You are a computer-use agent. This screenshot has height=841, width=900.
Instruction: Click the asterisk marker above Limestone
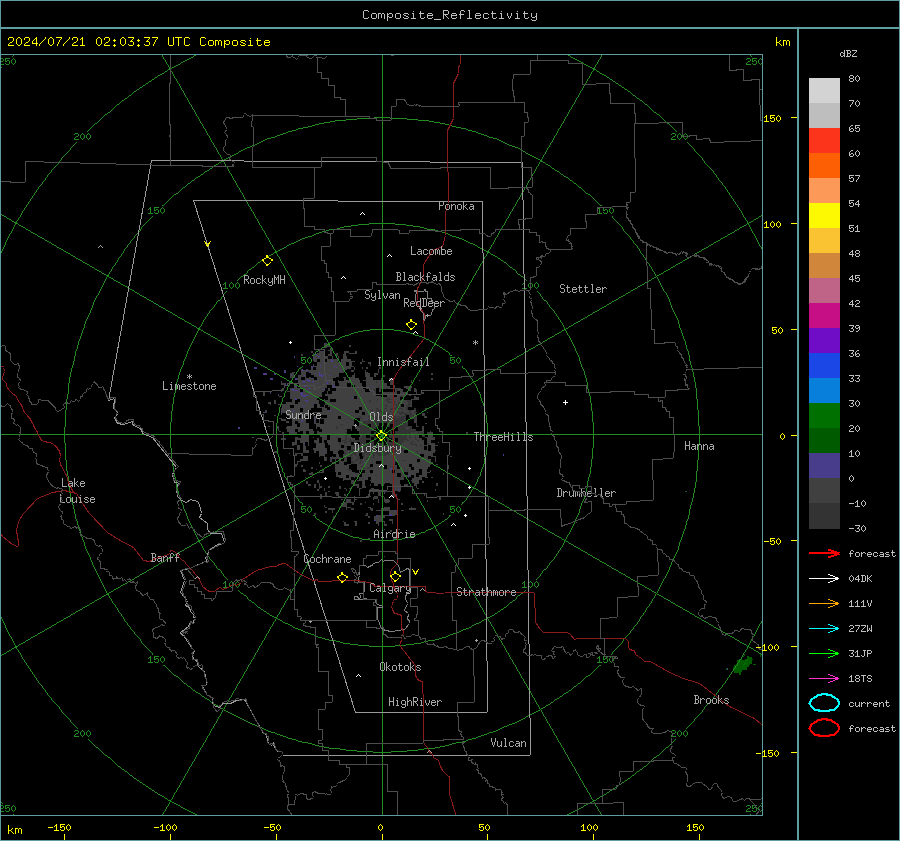point(189,377)
